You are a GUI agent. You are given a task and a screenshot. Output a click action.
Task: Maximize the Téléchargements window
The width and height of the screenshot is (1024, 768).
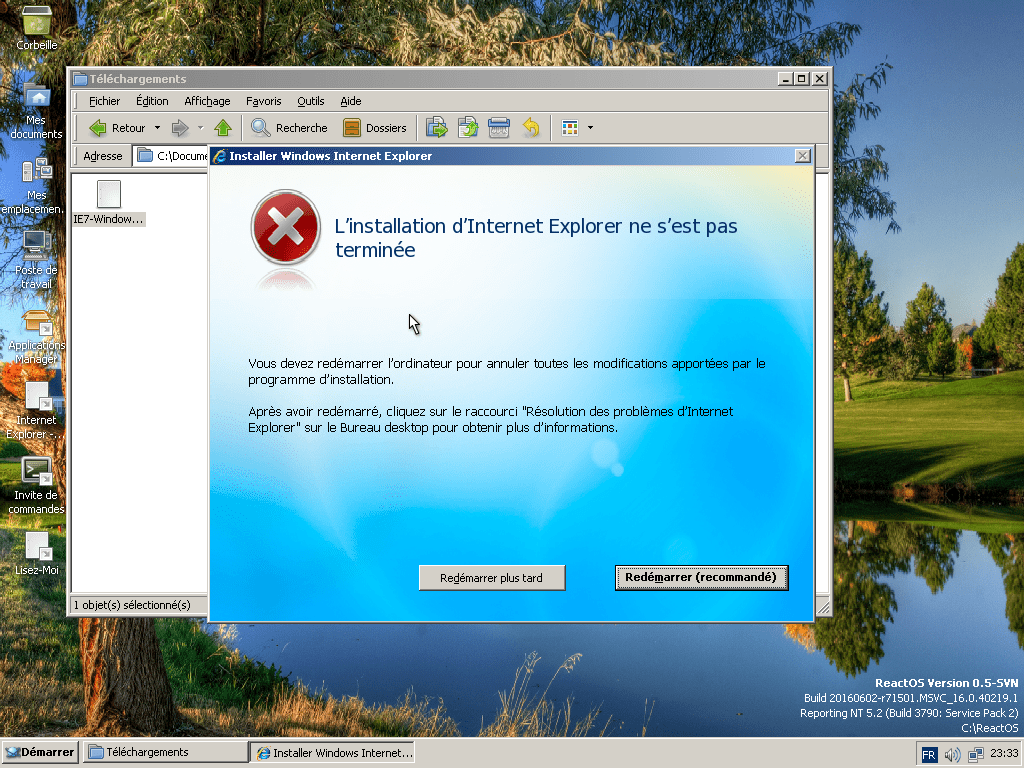(802, 79)
